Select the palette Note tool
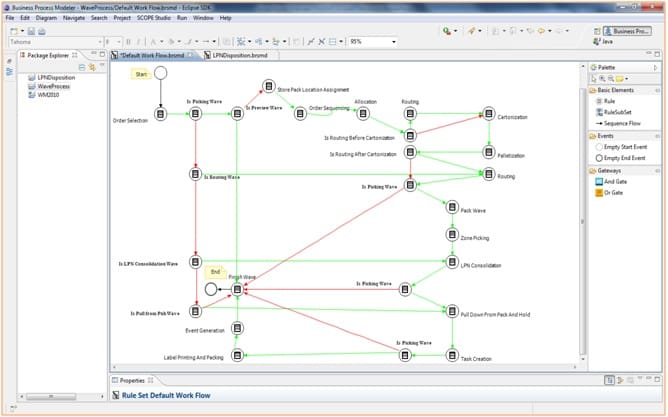 619,79
